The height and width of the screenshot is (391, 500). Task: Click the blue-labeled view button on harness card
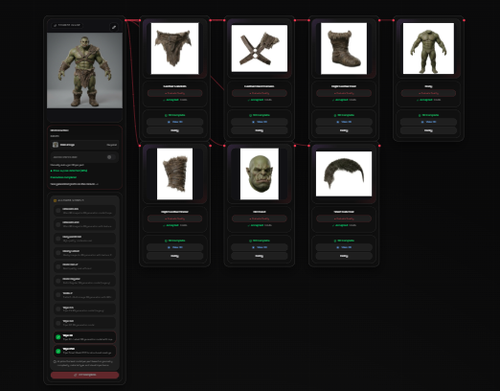[259, 122]
